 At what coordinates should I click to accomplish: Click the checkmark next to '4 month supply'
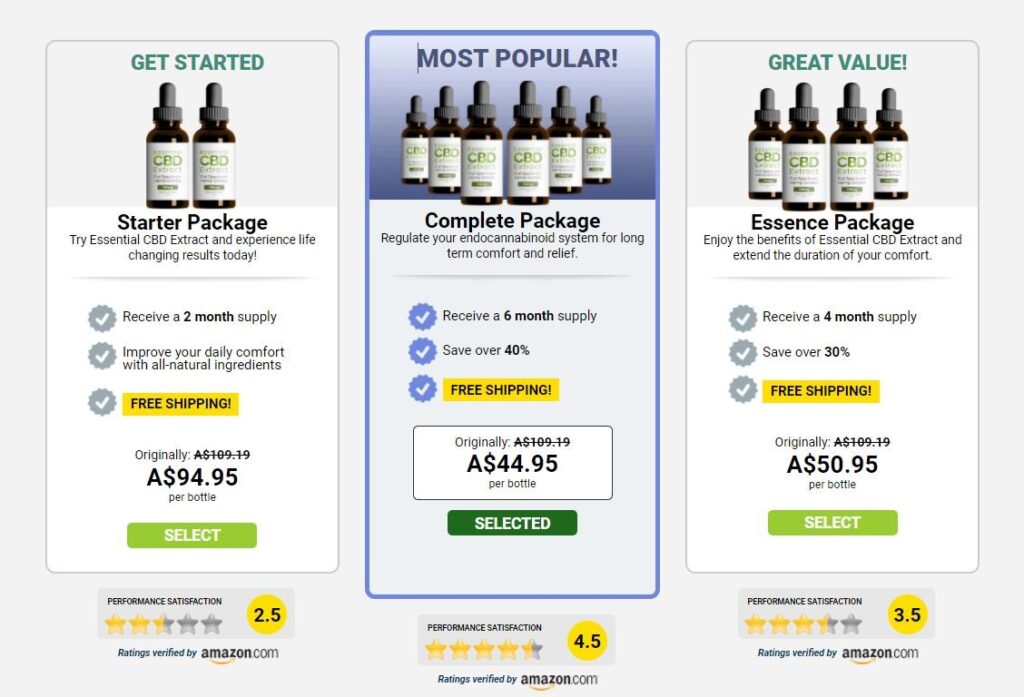tap(744, 316)
